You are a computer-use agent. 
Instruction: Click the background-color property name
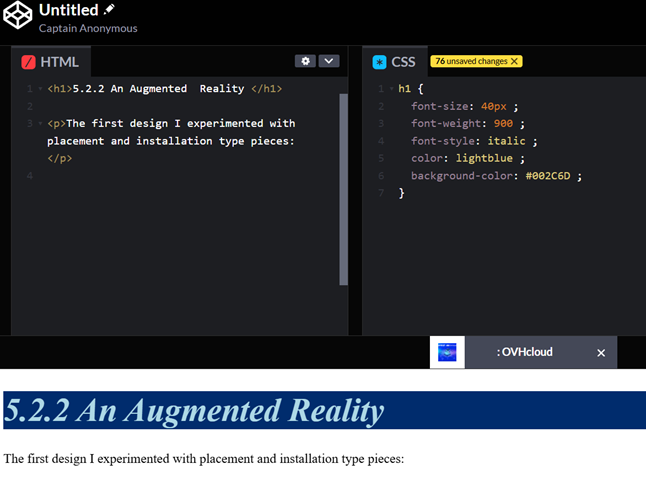tap(462, 176)
